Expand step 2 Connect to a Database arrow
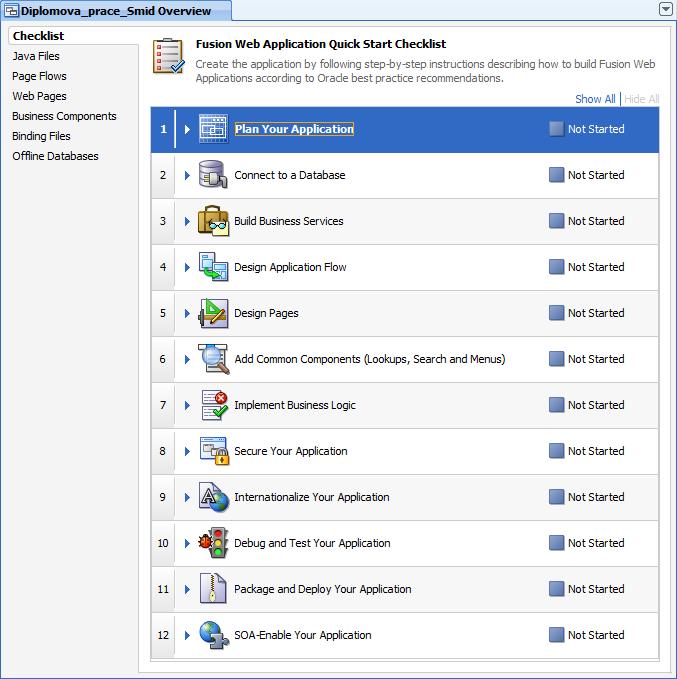677x679 pixels. pyautogui.click(x=187, y=175)
